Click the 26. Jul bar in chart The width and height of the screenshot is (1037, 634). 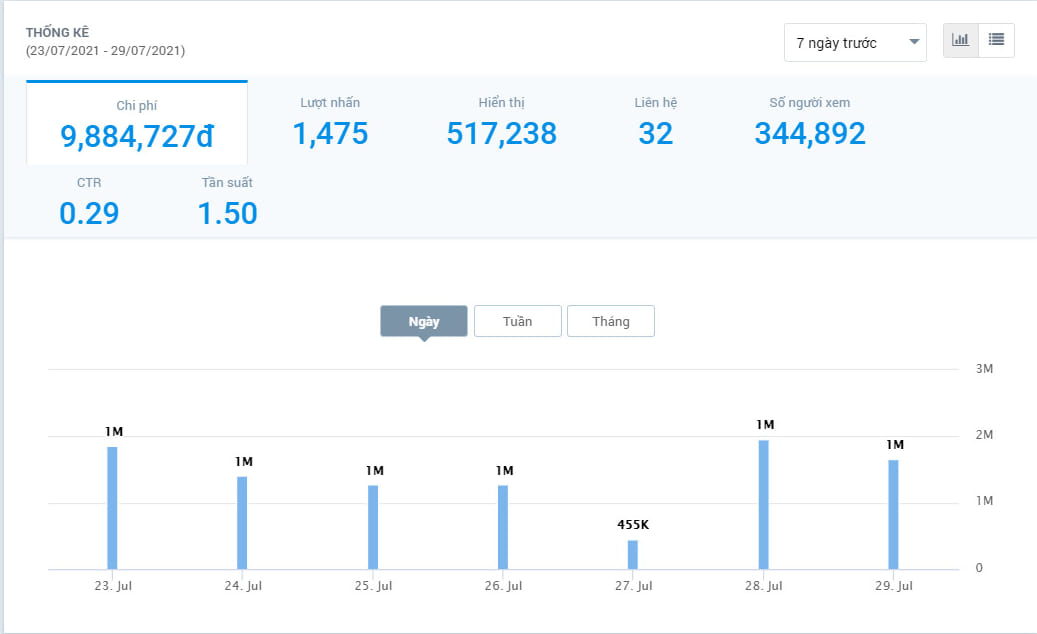(x=503, y=527)
